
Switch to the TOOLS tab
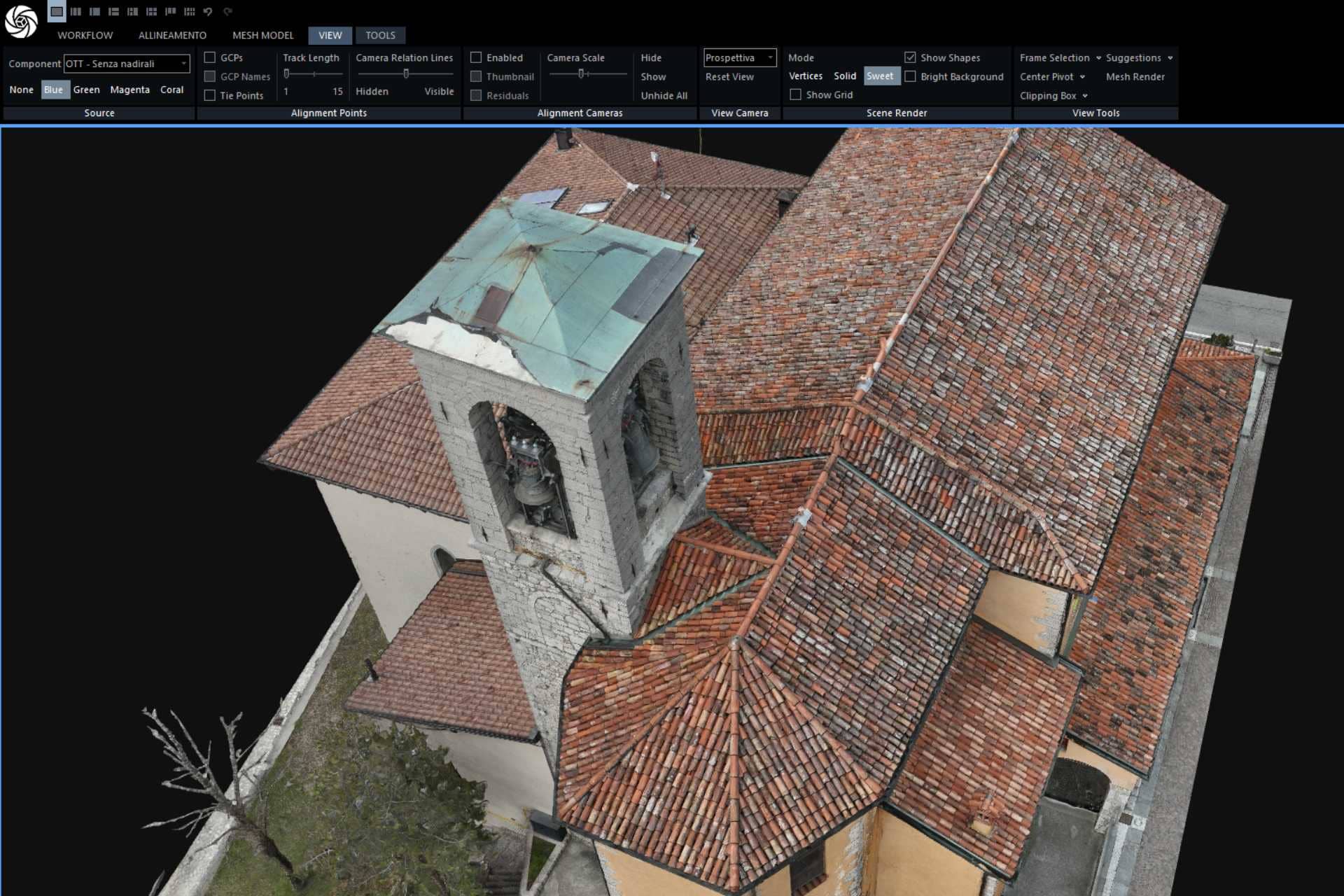point(380,35)
